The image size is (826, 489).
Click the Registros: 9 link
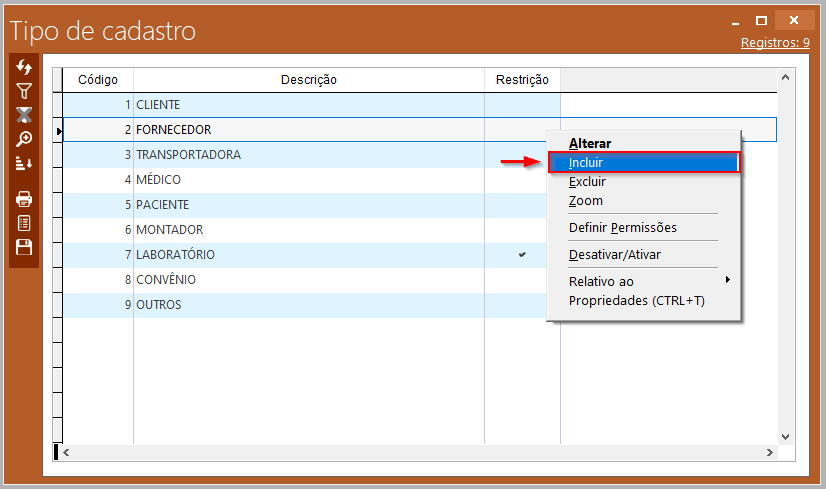pos(775,43)
